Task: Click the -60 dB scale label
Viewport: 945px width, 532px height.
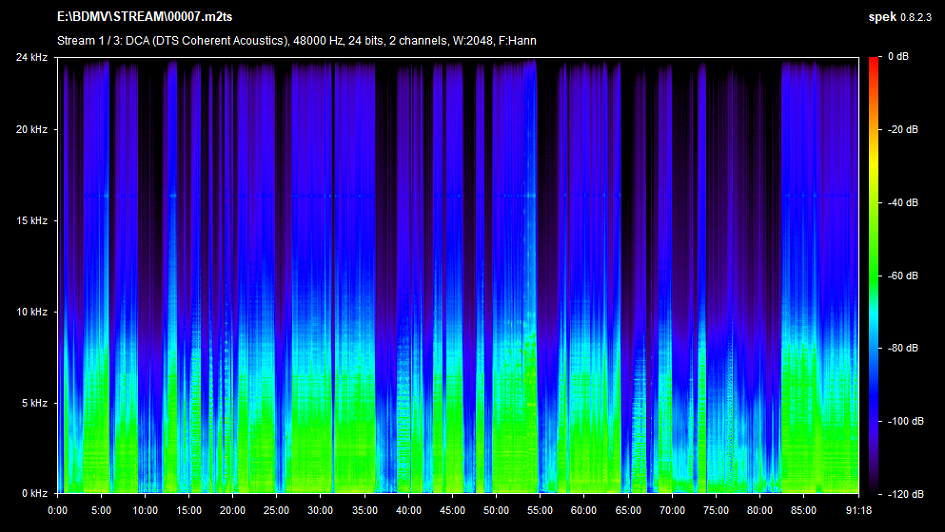Action: coord(904,276)
